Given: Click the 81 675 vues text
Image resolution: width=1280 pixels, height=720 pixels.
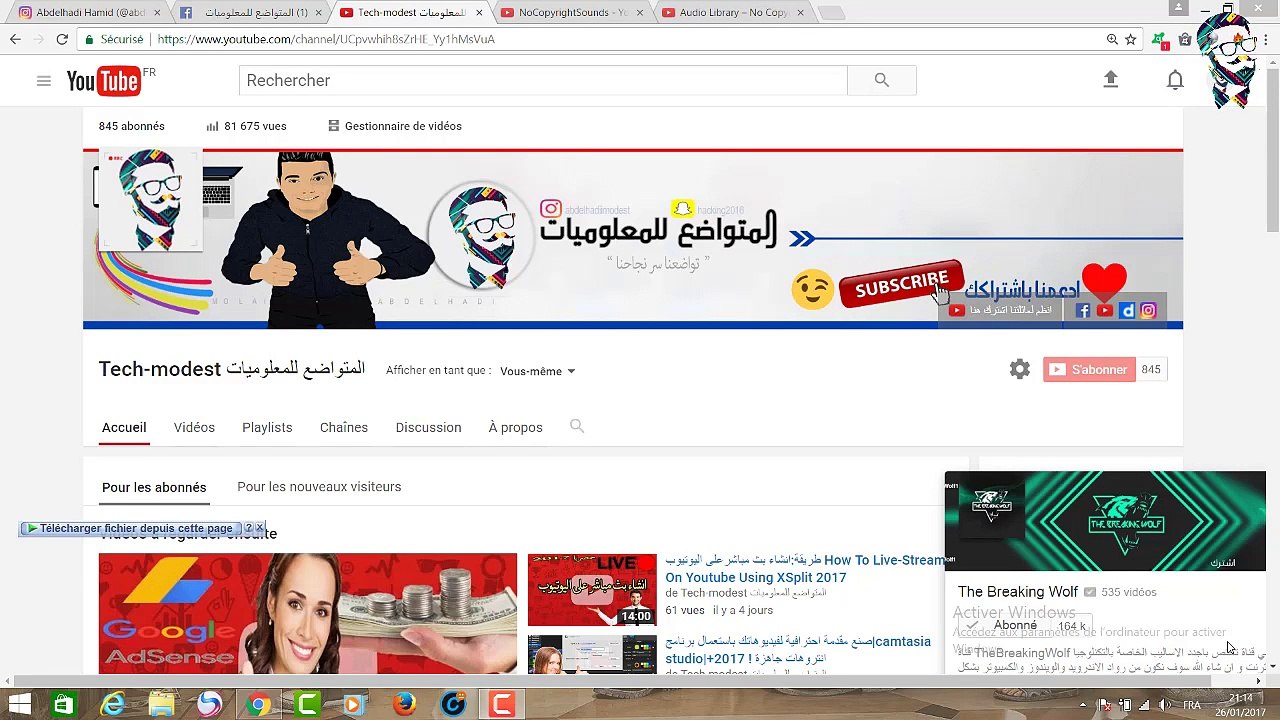Looking at the screenshot, I should click(x=255, y=126).
